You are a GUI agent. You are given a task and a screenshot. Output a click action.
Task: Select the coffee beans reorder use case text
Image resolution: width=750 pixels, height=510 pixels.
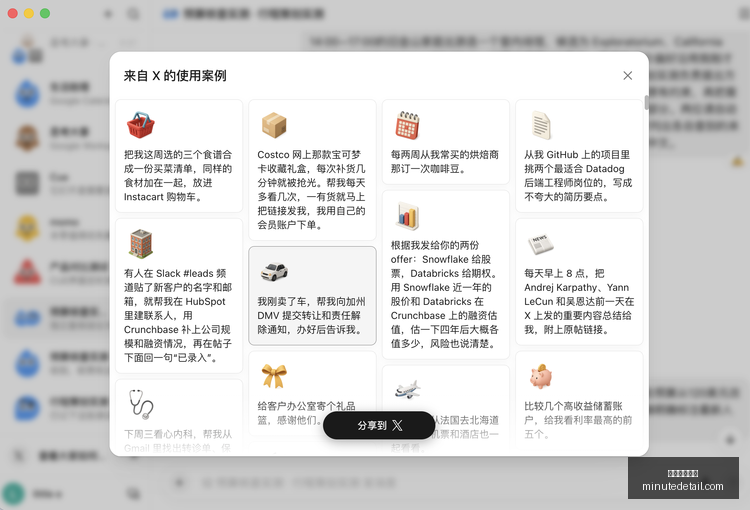point(445,162)
